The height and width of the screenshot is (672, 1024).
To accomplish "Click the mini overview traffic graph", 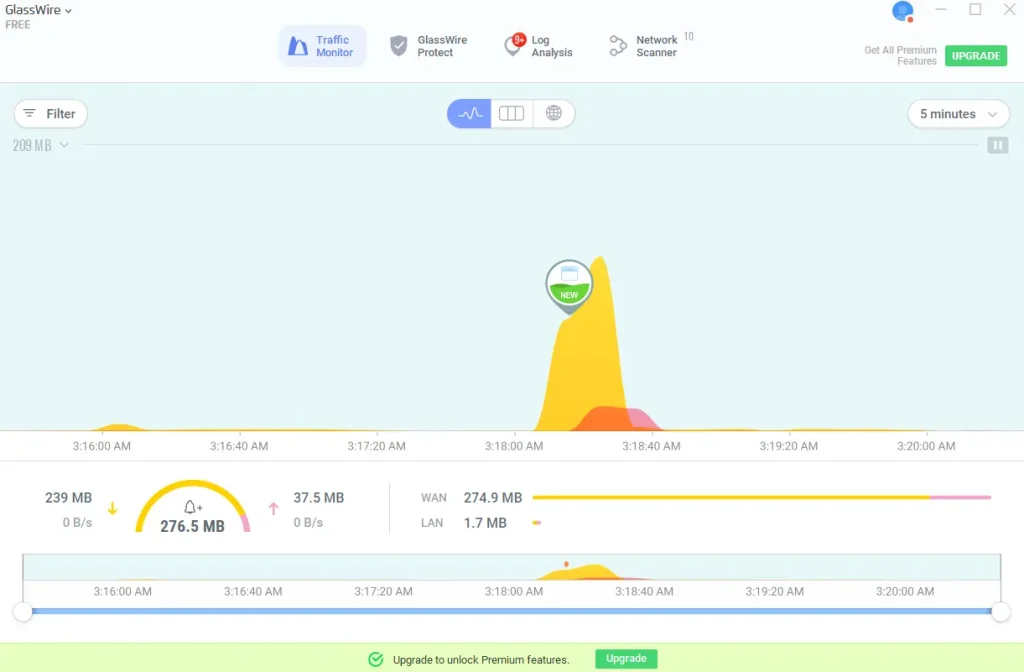I will (511, 567).
